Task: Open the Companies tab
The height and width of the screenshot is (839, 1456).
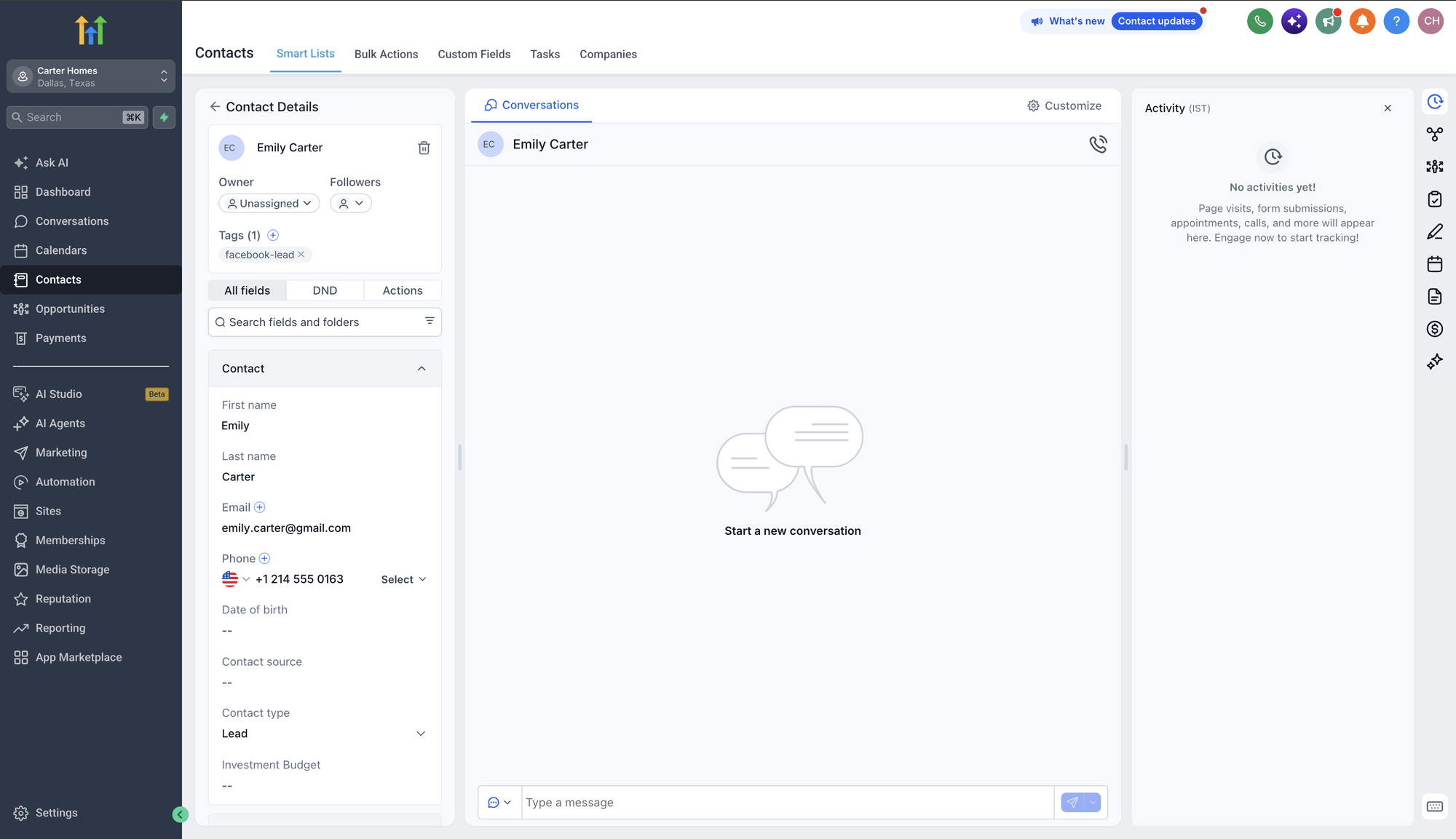Action: click(608, 54)
